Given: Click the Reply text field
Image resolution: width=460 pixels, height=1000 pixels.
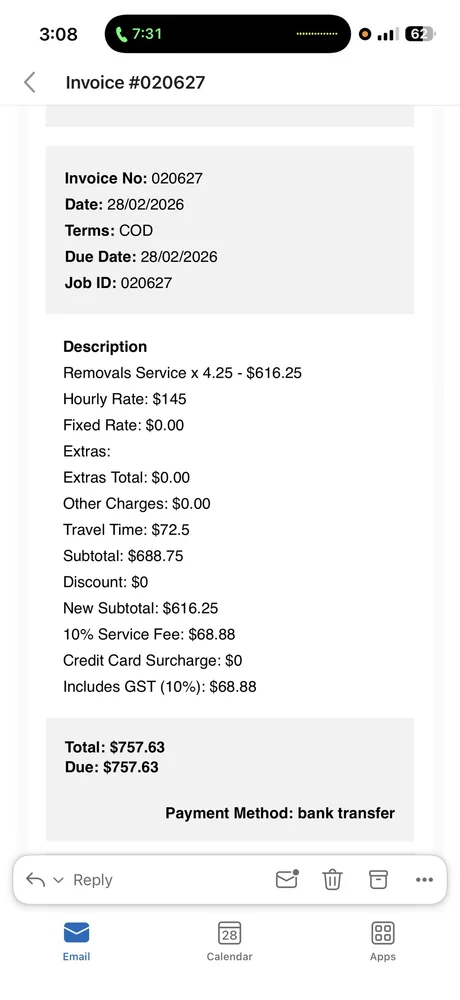Looking at the screenshot, I should tap(93, 879).
